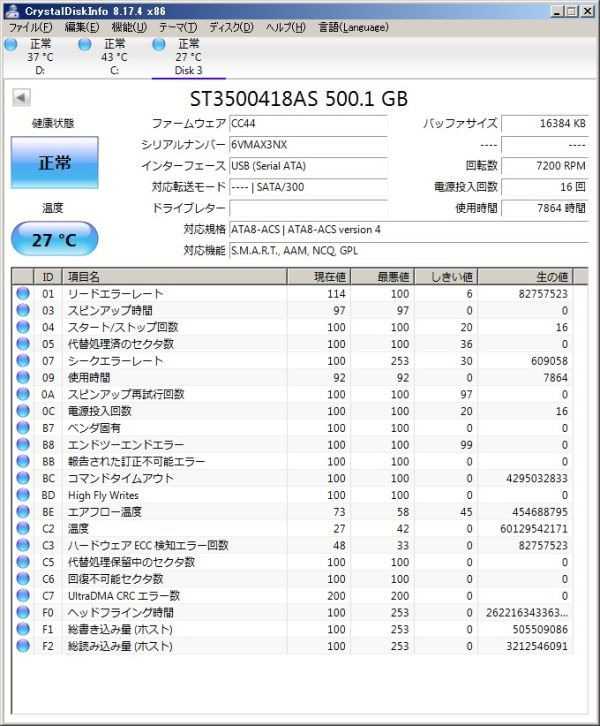Select the C: drive tab at 43 °C
Image resolution: width=600 pixels, height=726 pixels.
pyautogui.click(x=114, y=57)
